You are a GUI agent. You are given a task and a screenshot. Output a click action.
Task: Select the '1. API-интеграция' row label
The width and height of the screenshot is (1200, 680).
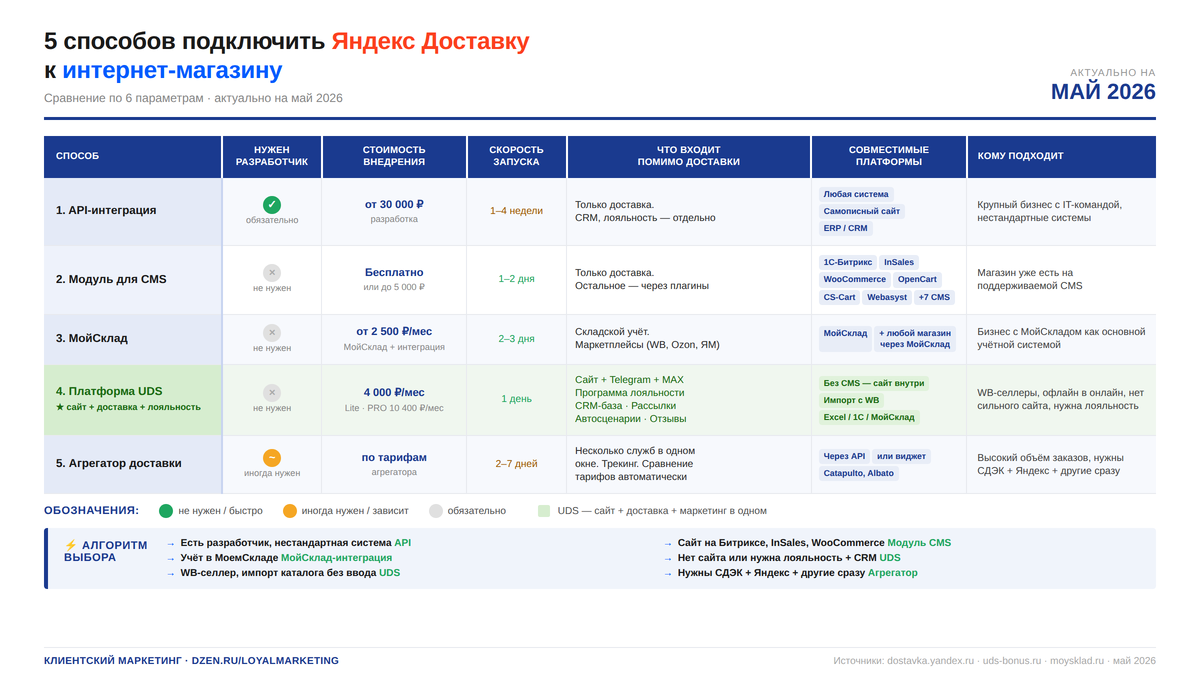point(106,210)
